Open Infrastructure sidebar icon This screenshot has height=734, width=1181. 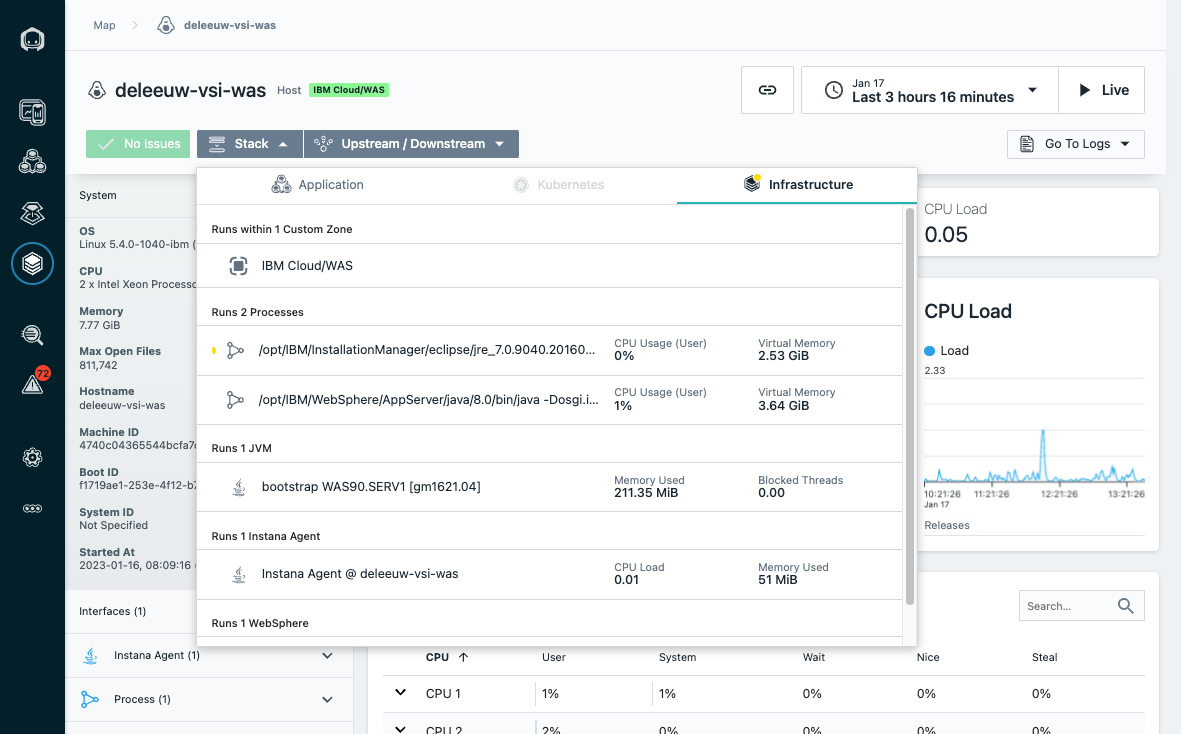coord(32,263)
